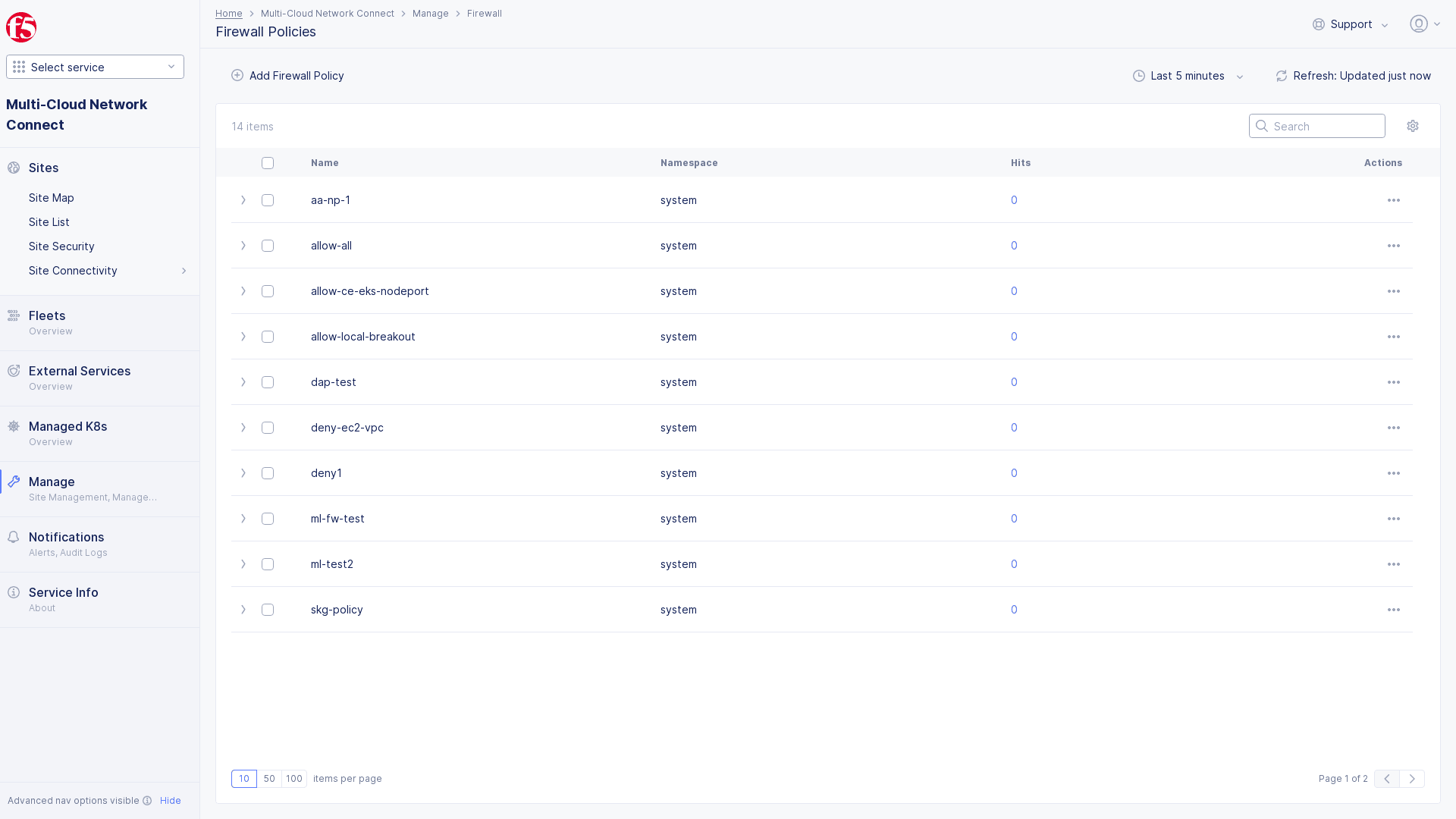The height and width of the screenshot is (819, 1456).
Task: Click the Notifications bell icon
Action: tap(14, 537)
